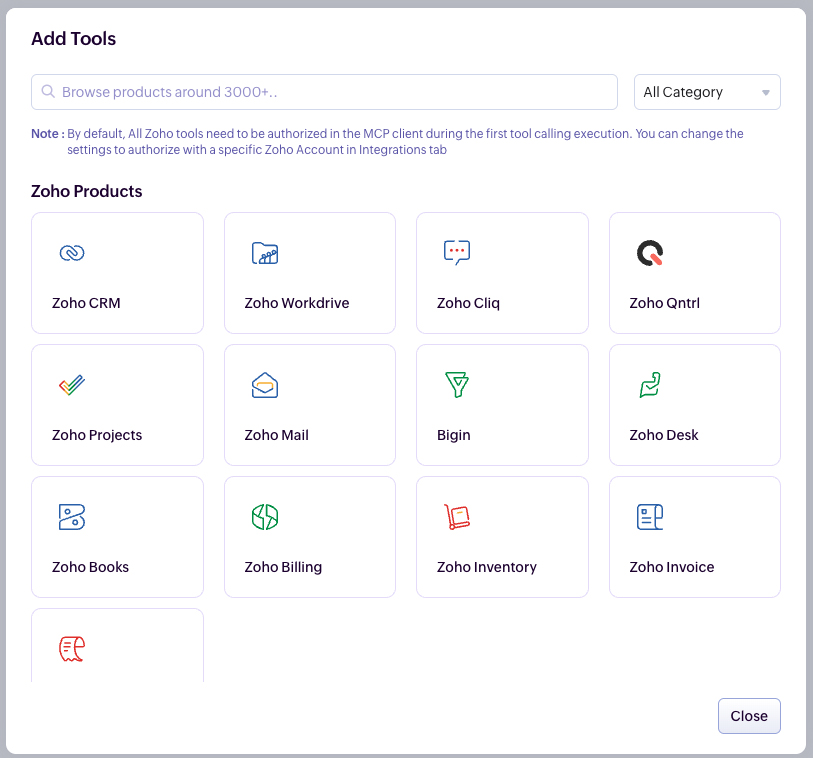Choose the Zoho Invoice document icon
813x758 pixels.
tap(650, 517)
